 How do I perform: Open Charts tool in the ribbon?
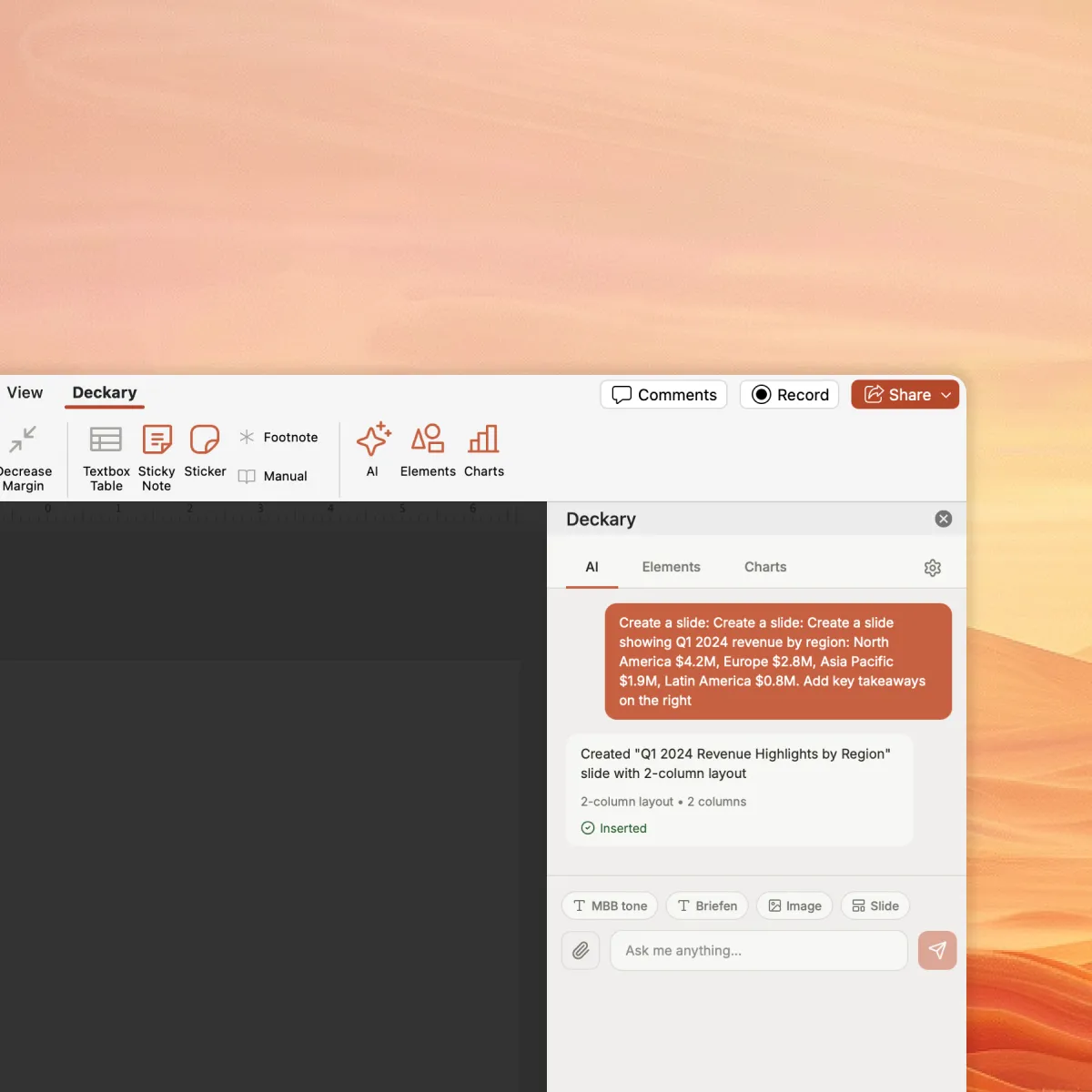coord(483,450)
